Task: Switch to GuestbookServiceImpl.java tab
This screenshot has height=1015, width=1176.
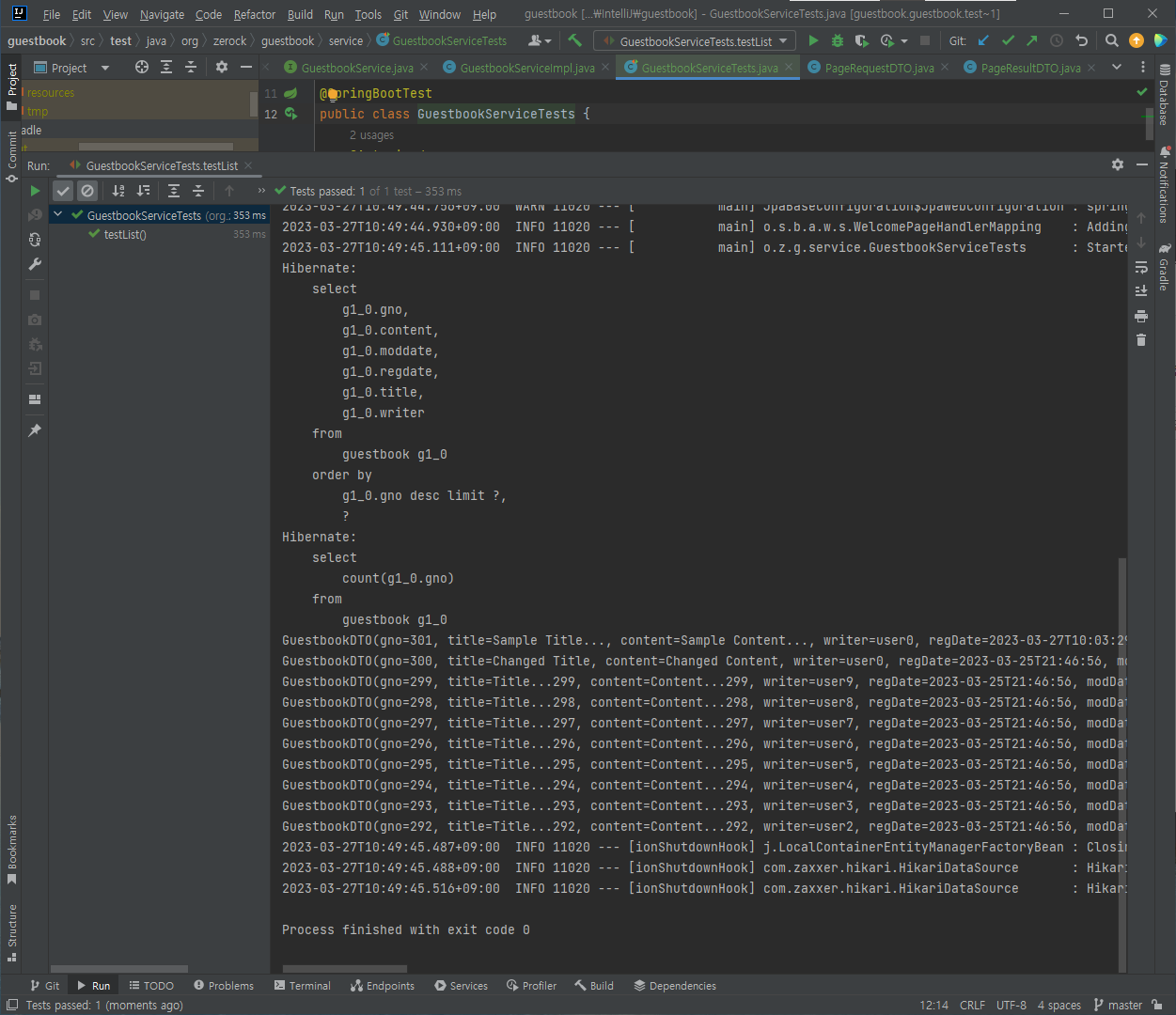Action: (526, 68)
